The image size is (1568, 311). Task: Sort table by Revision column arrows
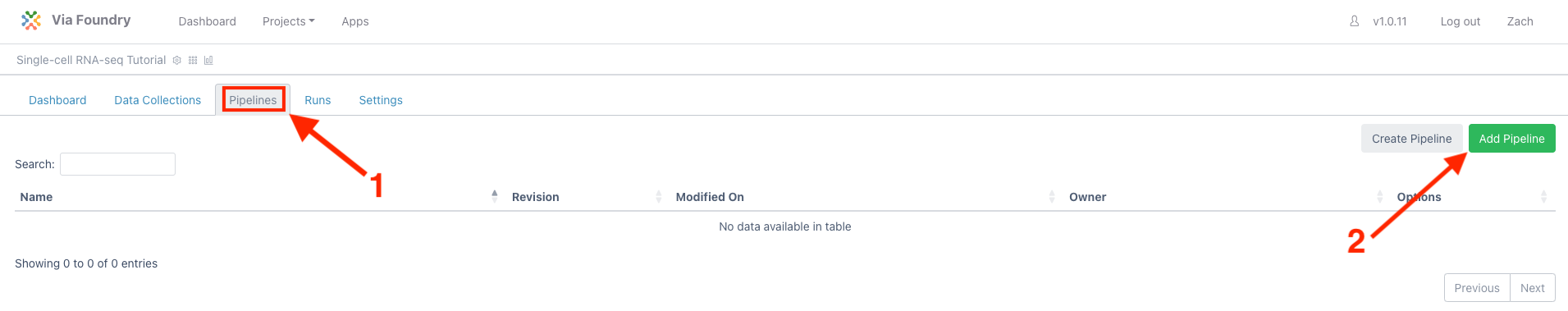coord(659,196)
